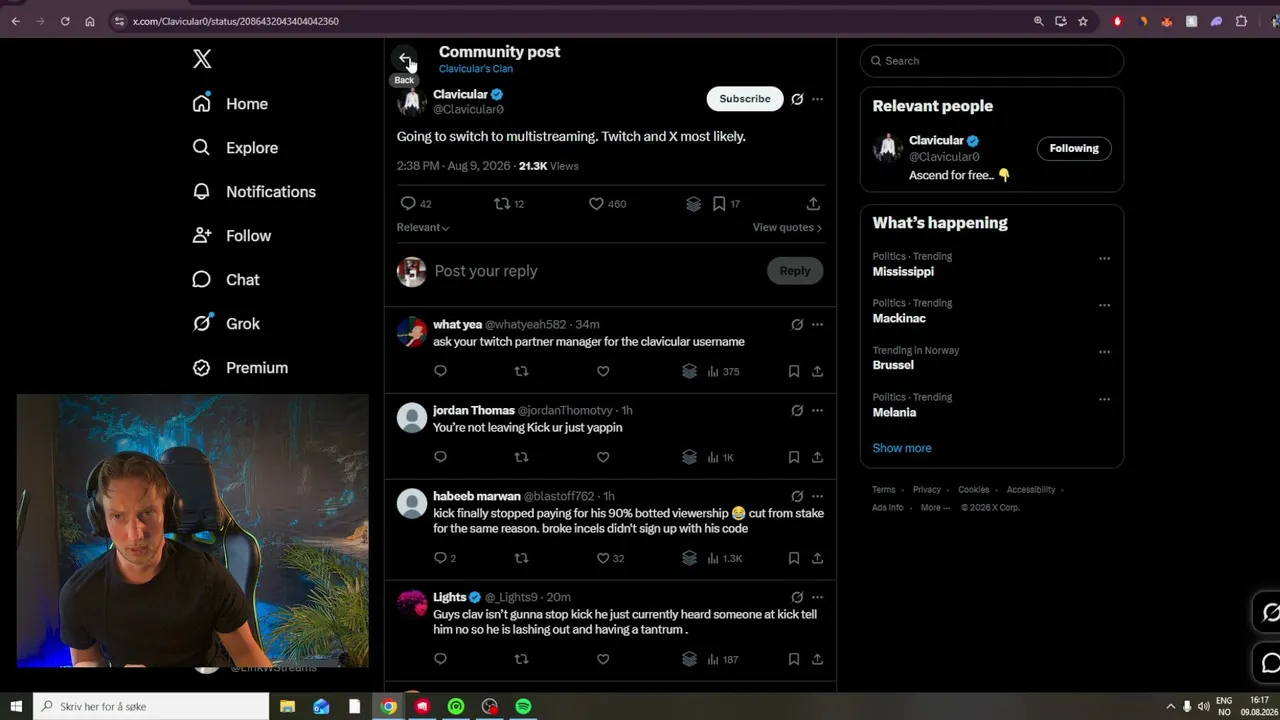Repost habeeb marwan's comment
This screenshot has height=720, width=1280.
point(521,558)
